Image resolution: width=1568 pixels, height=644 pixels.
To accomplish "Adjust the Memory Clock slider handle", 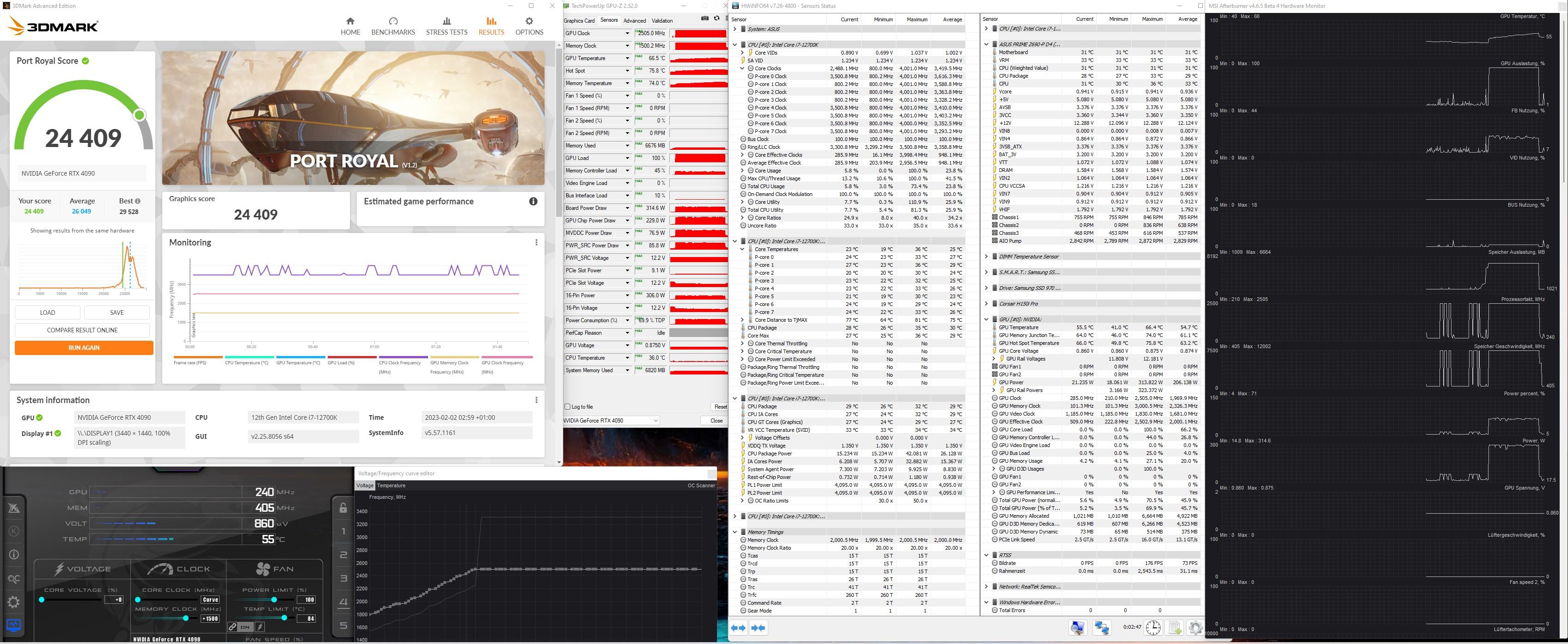I will (186, 618).
